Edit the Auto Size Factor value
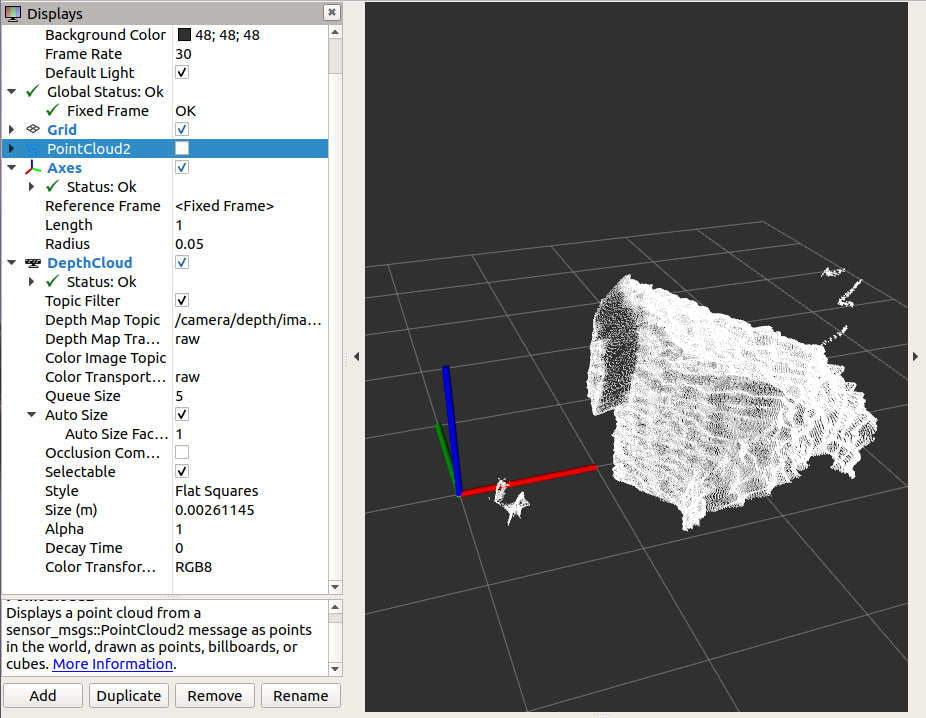This screenshot has width=926, height=718. [x=250, y=434]
